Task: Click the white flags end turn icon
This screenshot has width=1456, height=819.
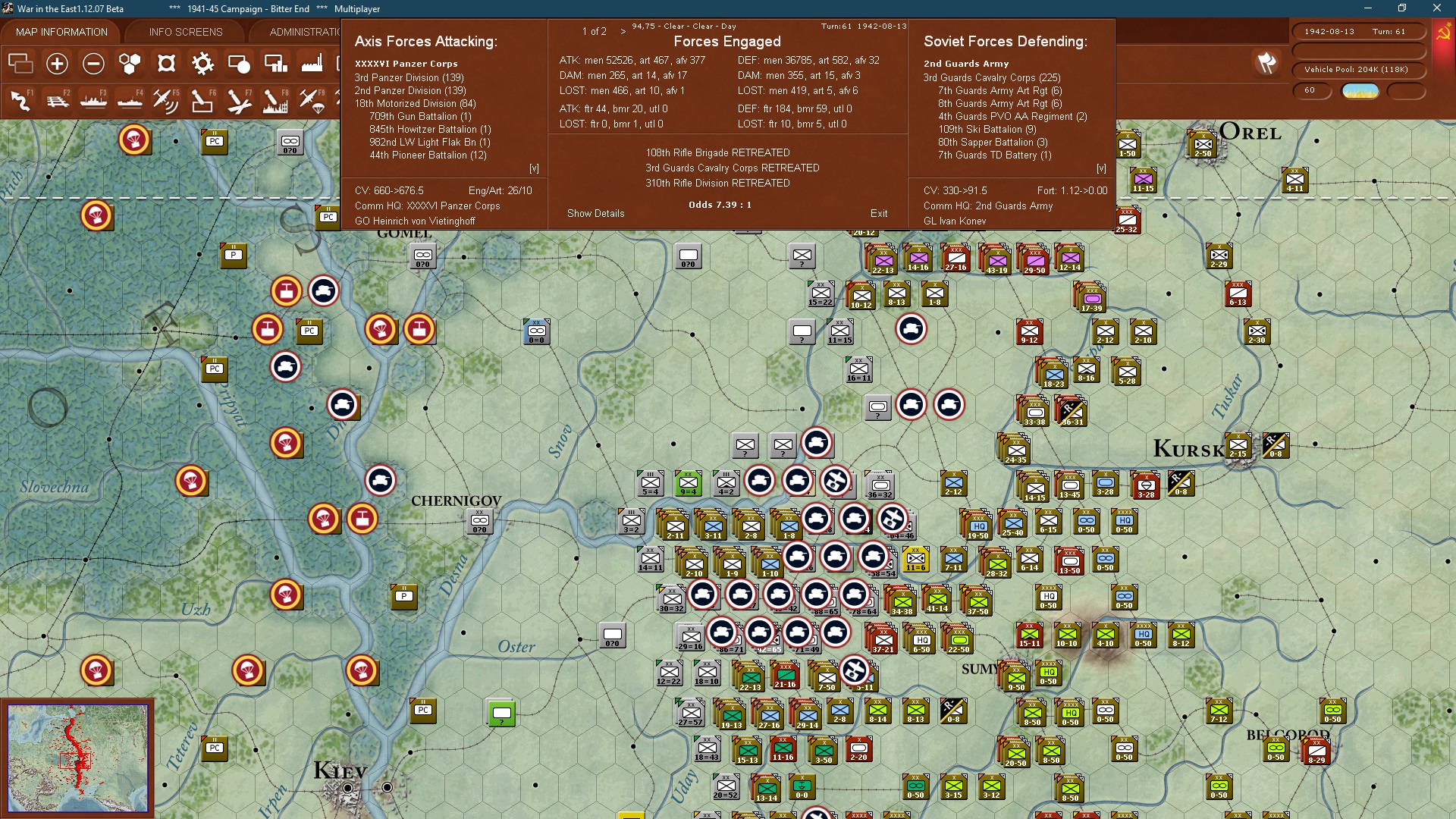Action: (x=1266, y=63)
